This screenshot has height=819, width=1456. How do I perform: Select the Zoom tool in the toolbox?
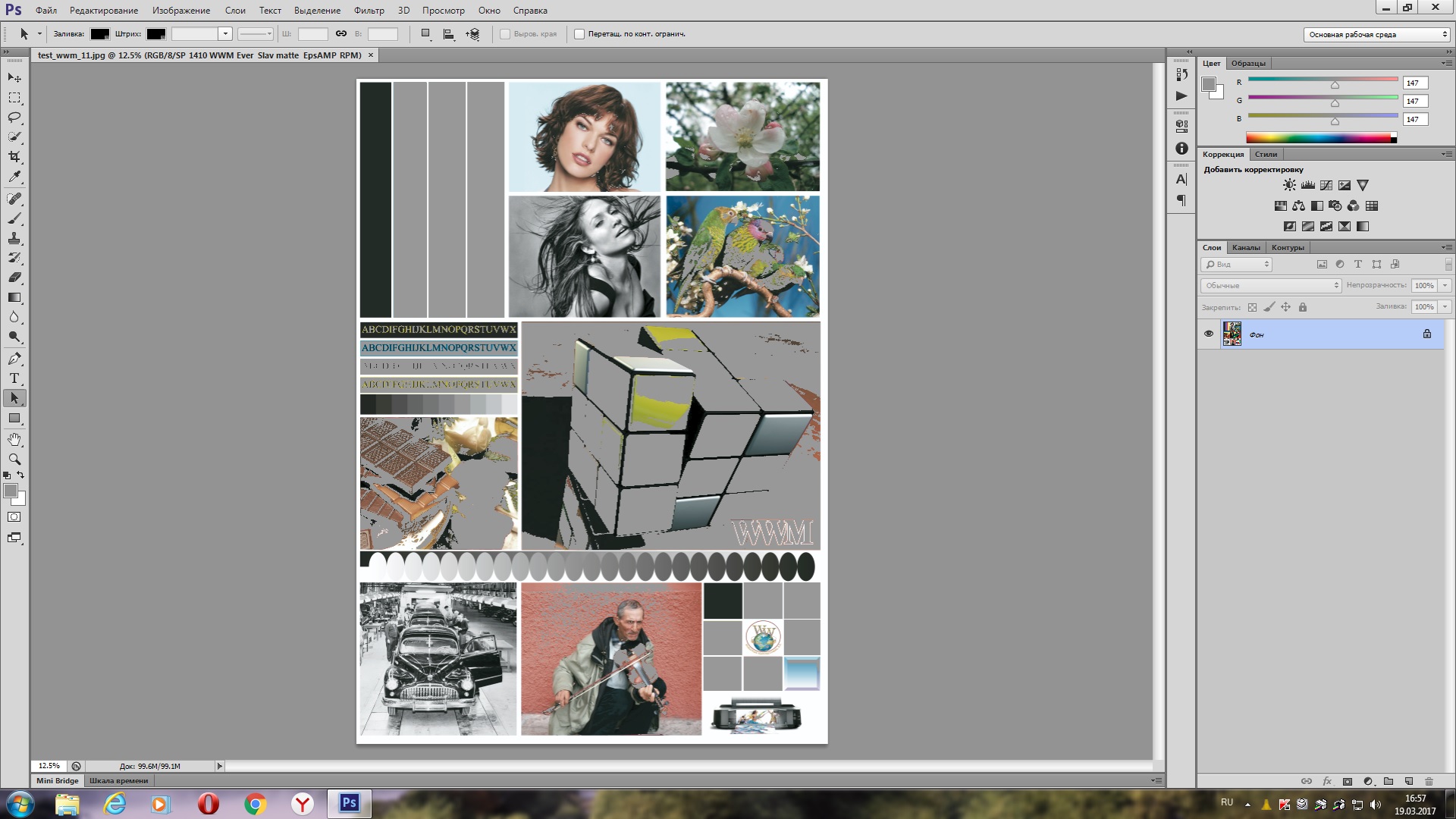[14, 460]
